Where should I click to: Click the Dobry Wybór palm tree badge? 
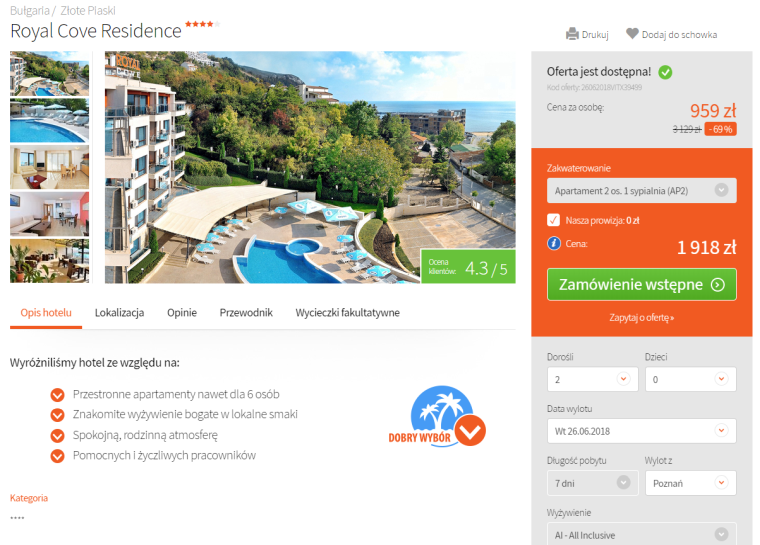(x=437, y=416)
